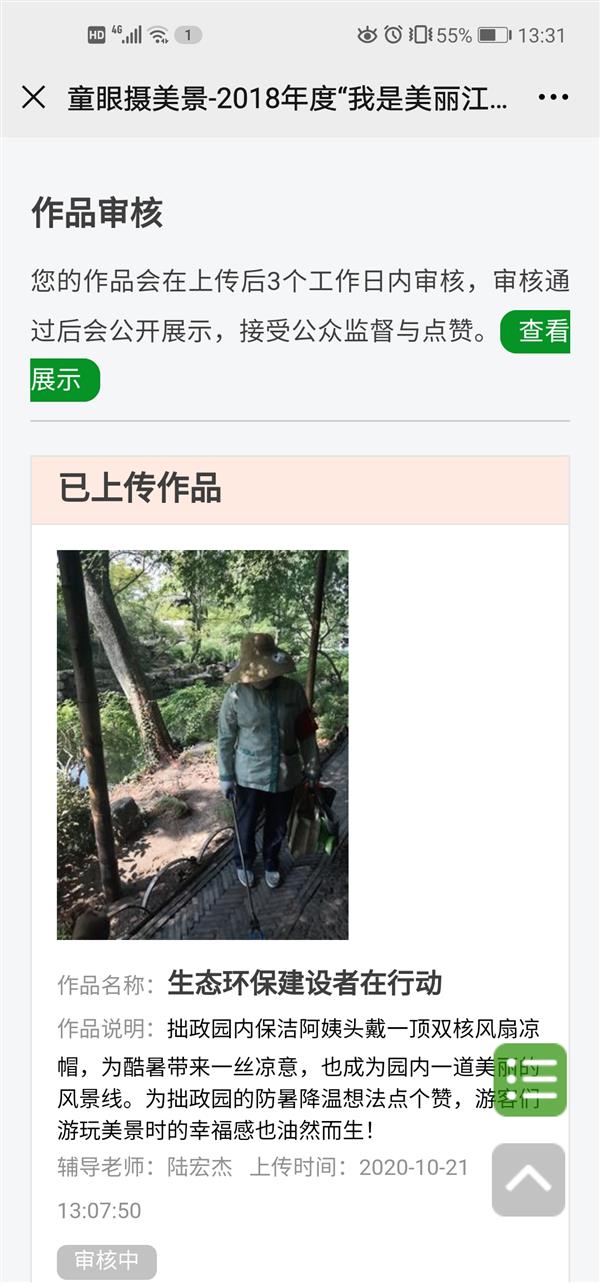This screenshot has height=1283, width=600.
Task: Tap the battery icon in status bar
Action: coord(494,35)
